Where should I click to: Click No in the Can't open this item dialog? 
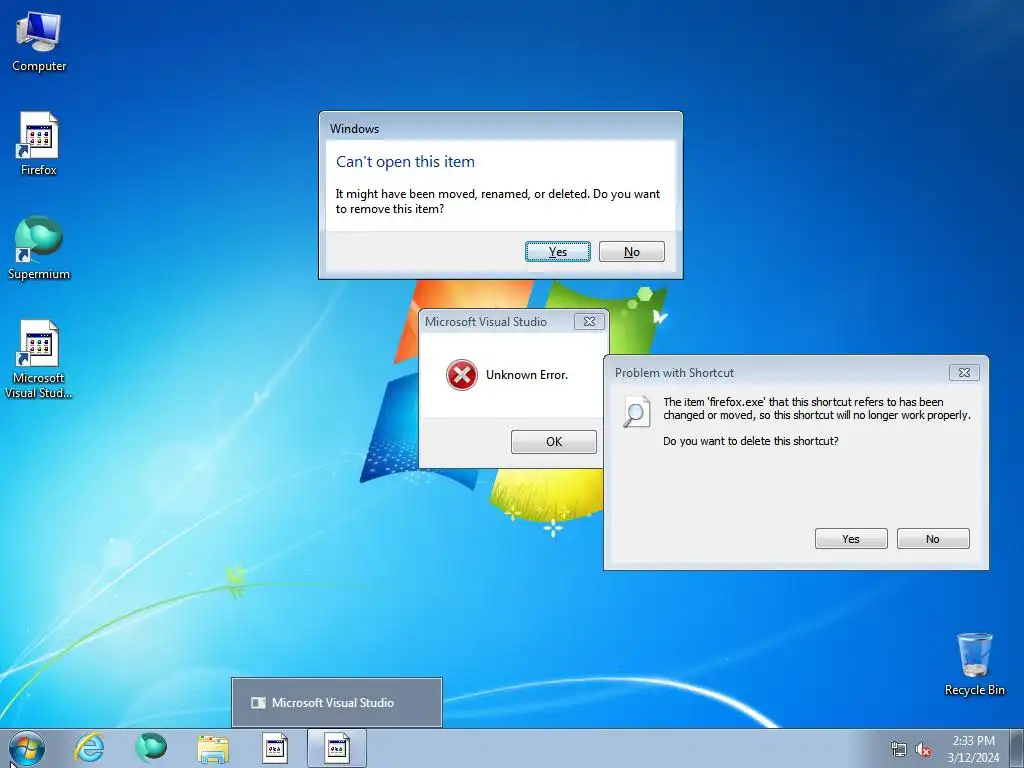point(632,251)
